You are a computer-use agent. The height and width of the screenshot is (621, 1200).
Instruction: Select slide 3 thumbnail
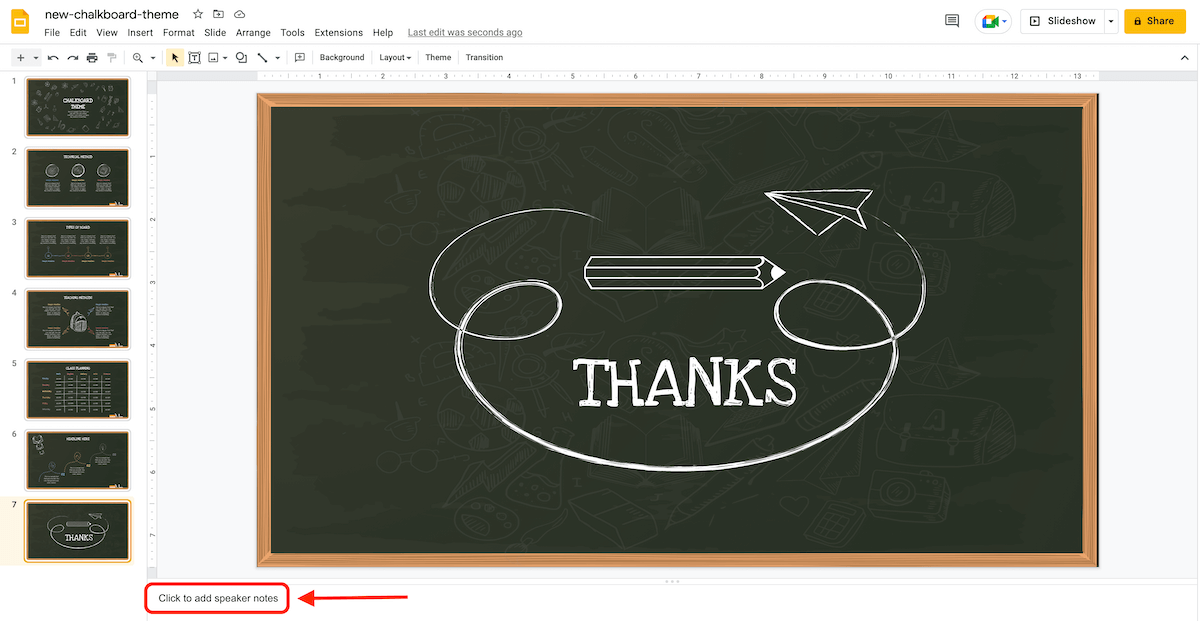(x=77, y=249)
